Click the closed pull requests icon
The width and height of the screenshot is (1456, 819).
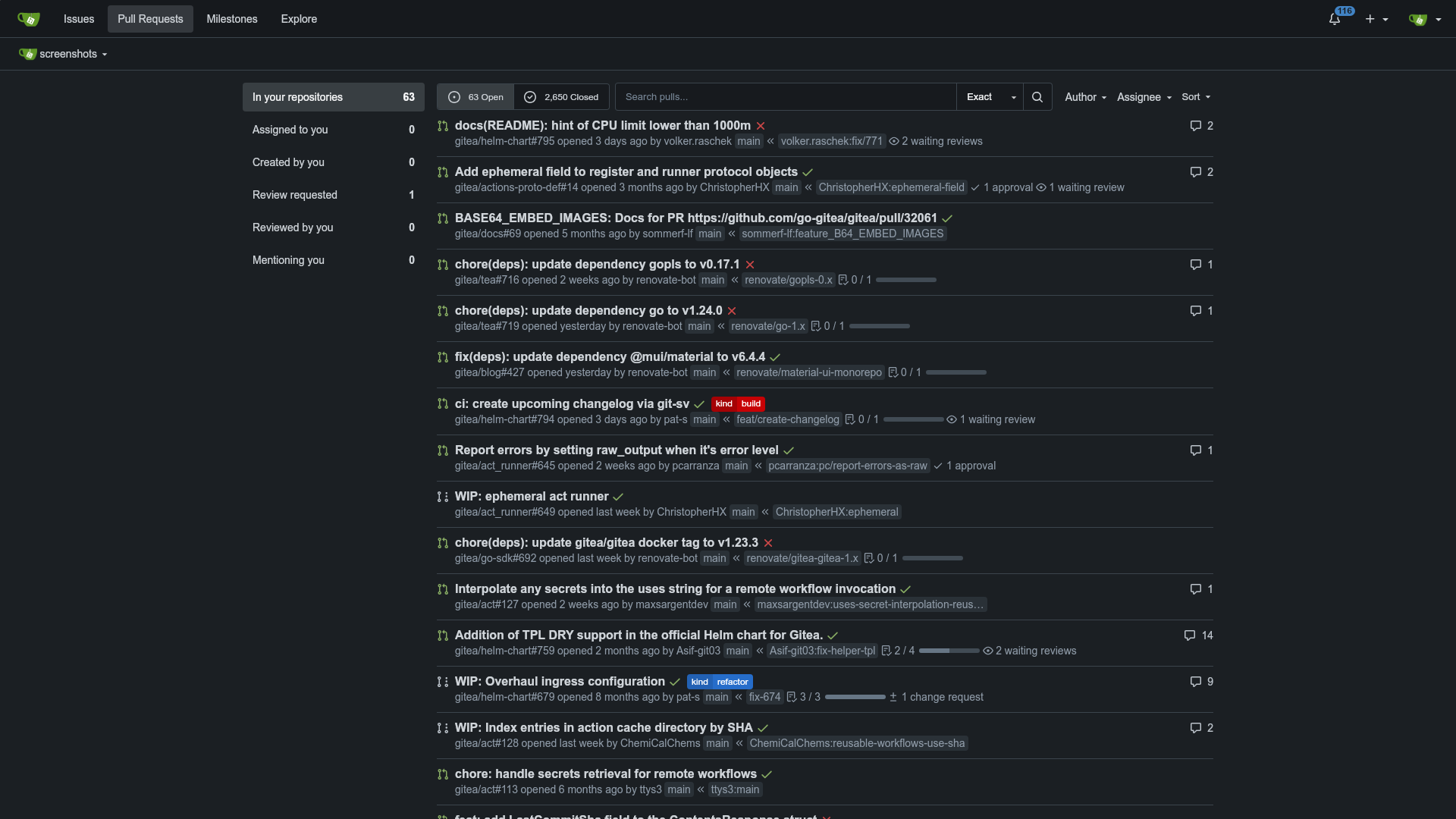(x=531, y=97)
